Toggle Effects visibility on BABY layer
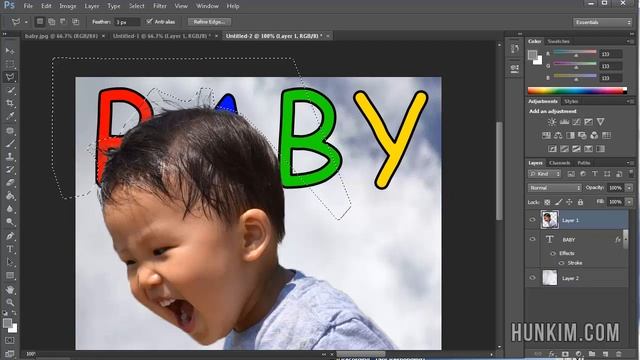The height and width of the screenshot is (360, 640). click(553, 253)
